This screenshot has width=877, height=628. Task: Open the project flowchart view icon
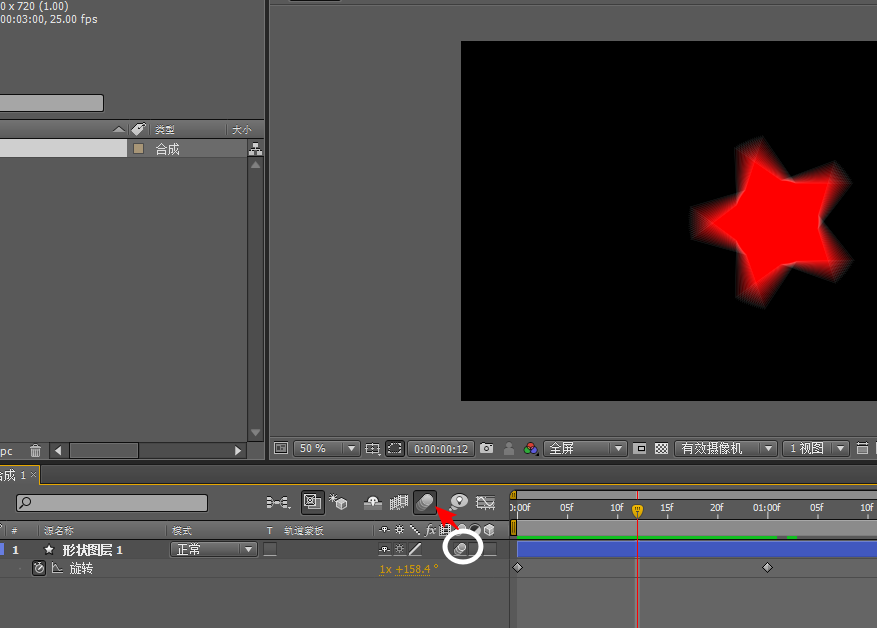coord(255,149)
